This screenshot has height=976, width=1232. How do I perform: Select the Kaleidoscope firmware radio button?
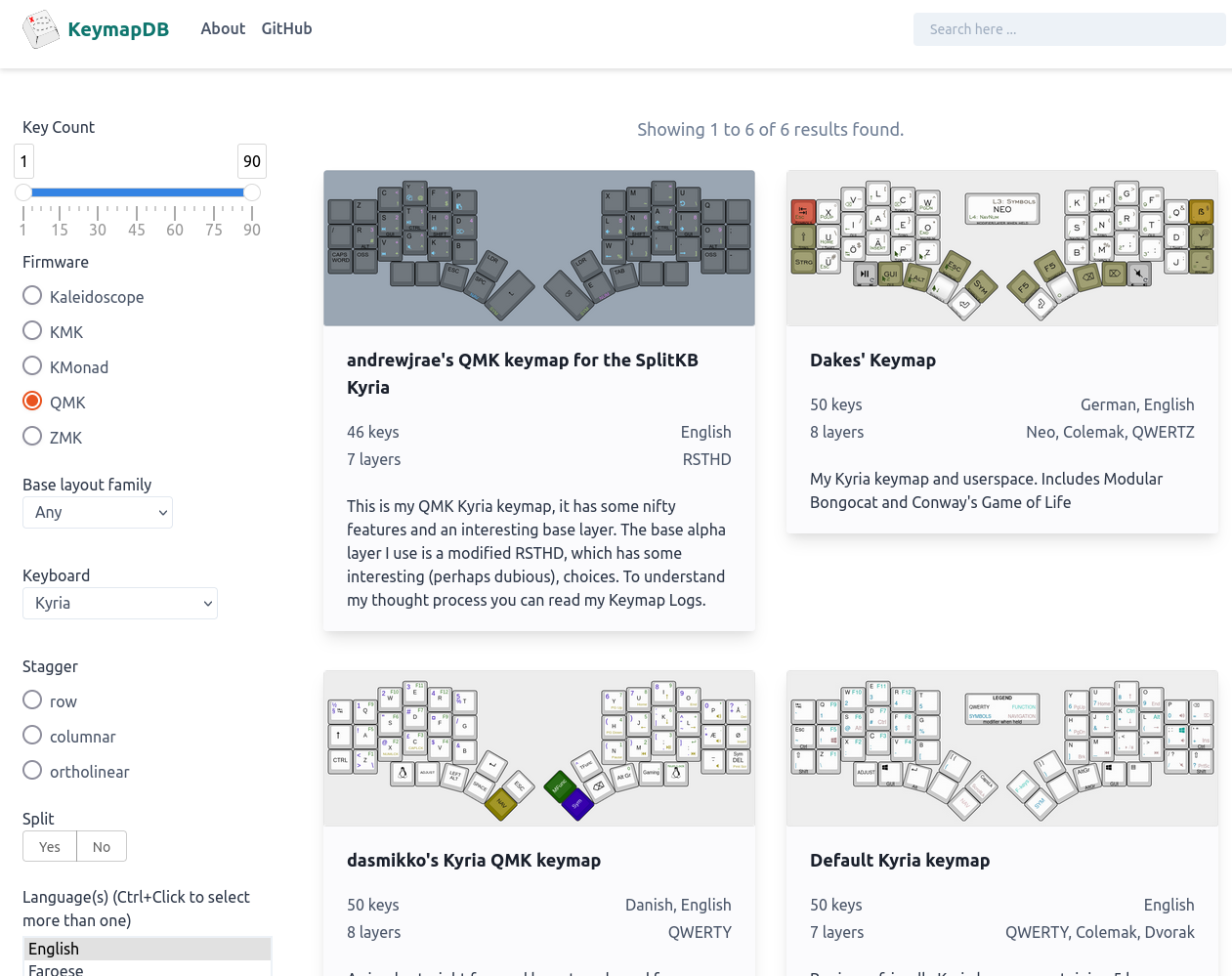click(32, 296)
